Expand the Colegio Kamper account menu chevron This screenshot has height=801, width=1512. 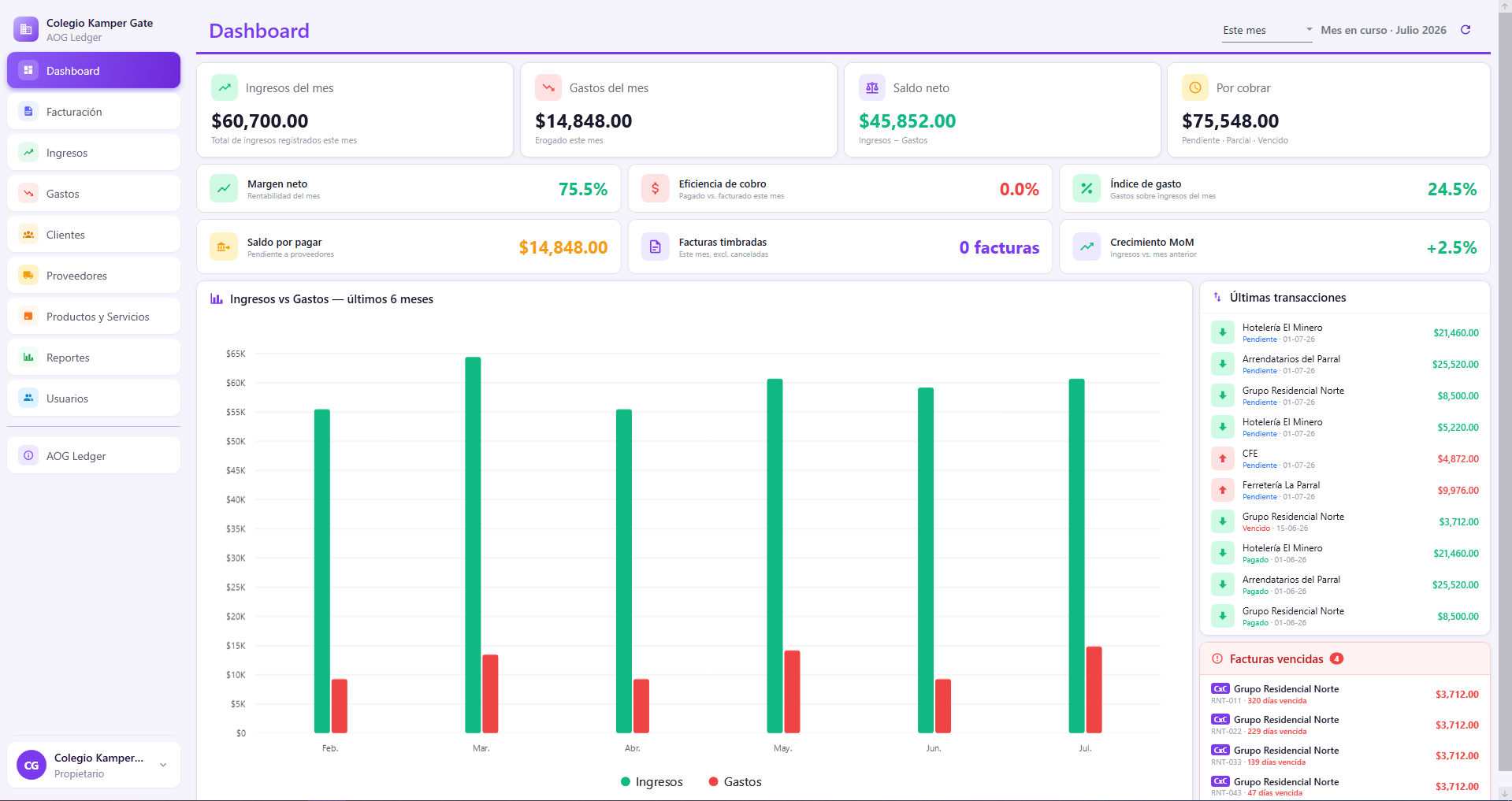163,765
